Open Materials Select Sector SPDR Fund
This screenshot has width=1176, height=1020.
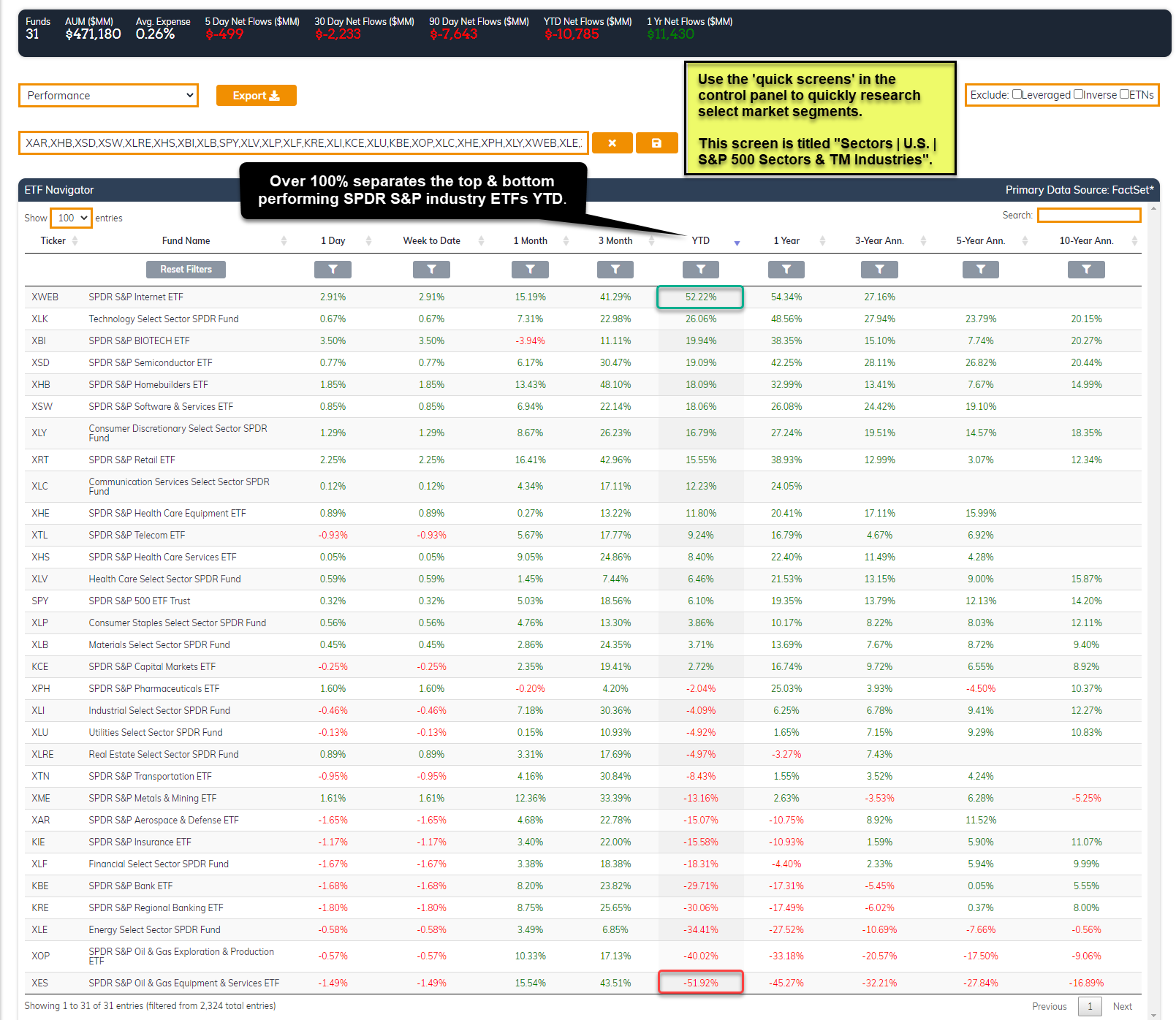tap(159, 645)
